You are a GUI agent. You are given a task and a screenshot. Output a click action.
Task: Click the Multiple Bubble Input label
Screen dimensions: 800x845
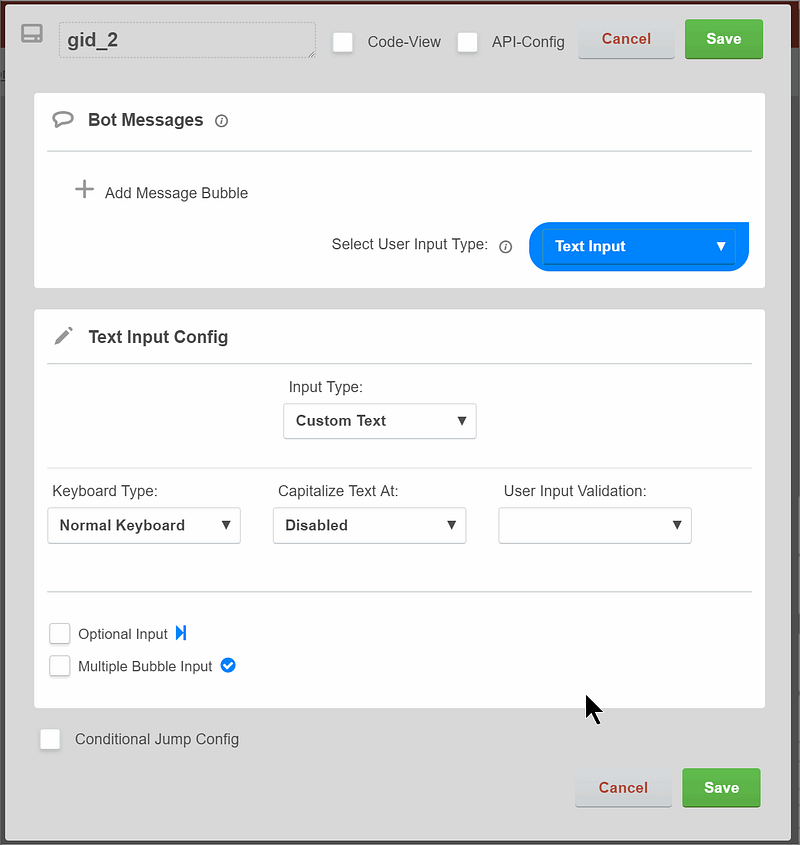tap(145, 667)
